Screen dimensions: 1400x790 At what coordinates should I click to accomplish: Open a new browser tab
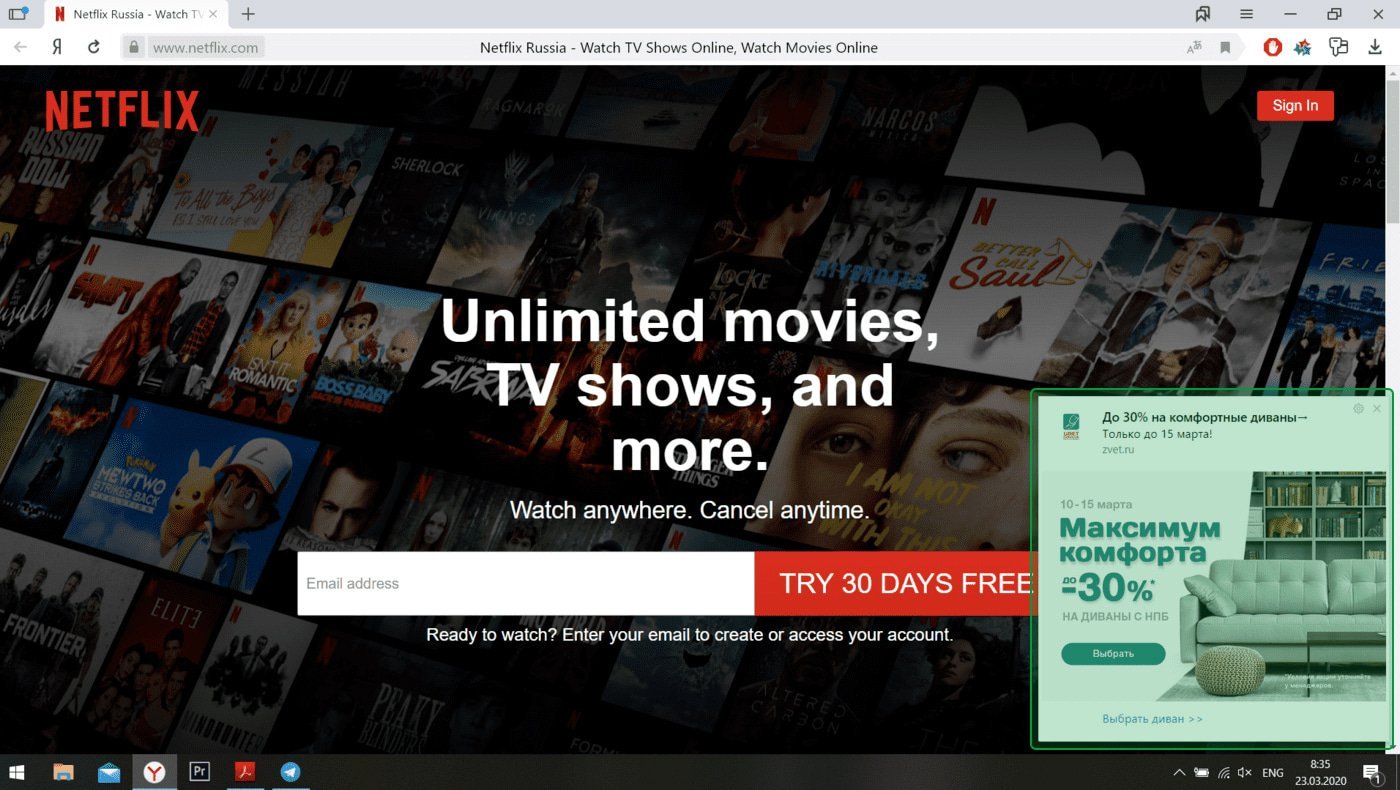pyautogui.click(x=248, y=14)
